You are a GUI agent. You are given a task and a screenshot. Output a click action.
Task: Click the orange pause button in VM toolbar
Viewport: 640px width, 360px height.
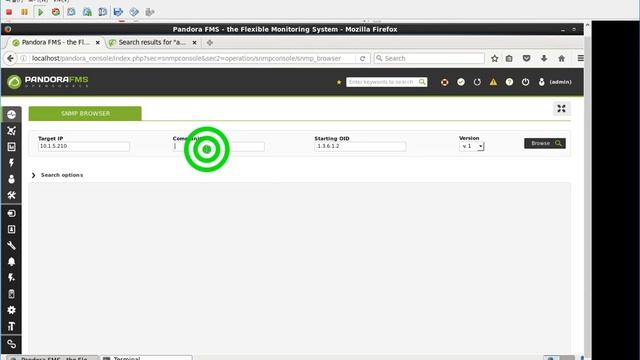click(x=24, y=12)
